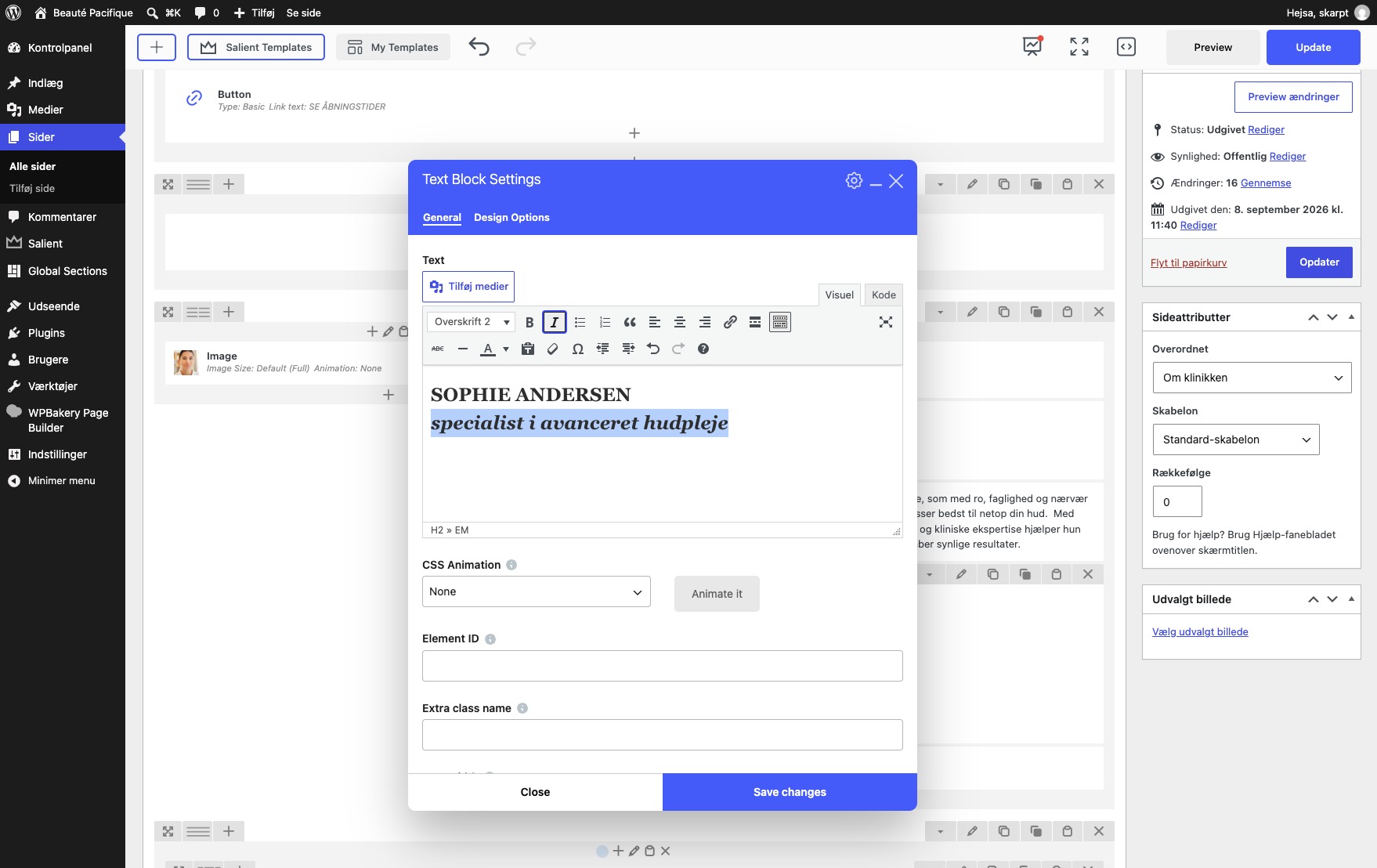Open the Overskrift 2 format dropdown

tap(471, 322)
